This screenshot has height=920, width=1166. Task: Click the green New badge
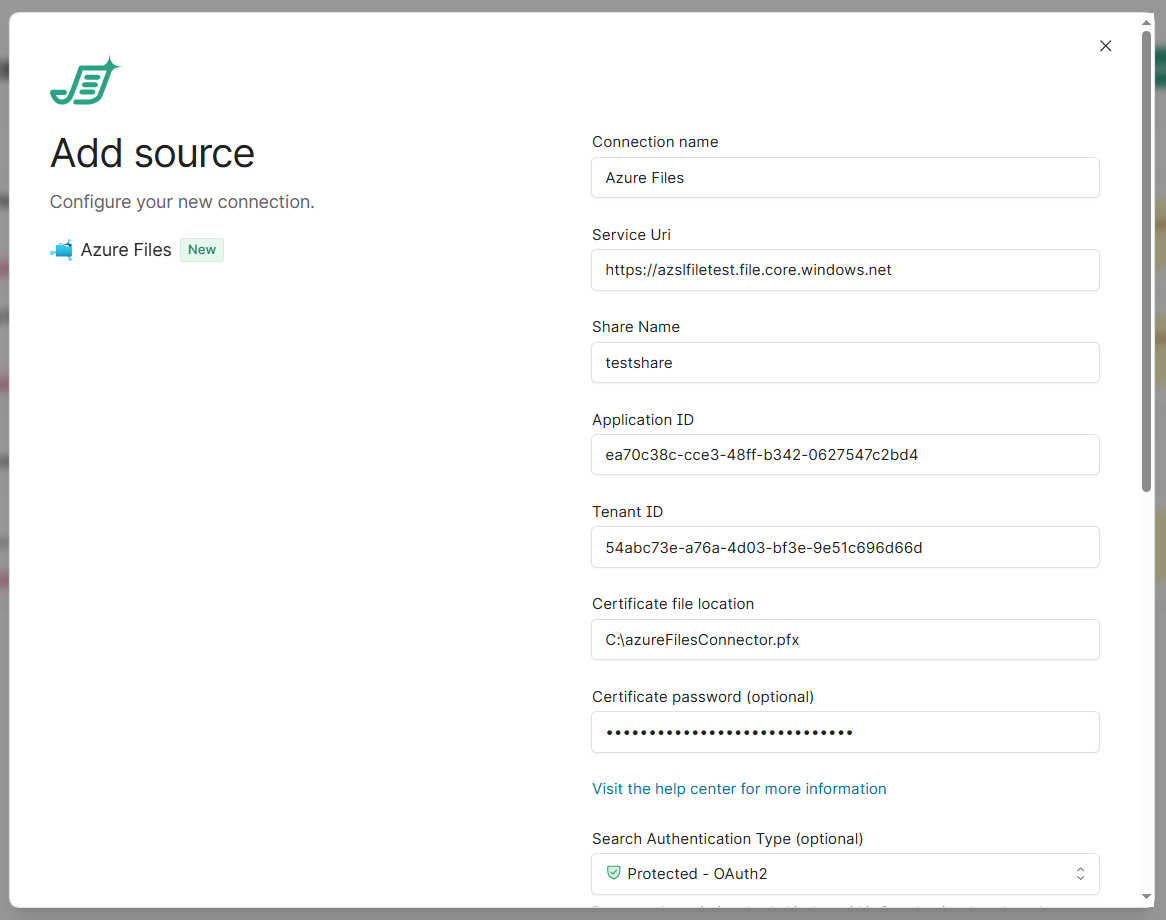202,250
